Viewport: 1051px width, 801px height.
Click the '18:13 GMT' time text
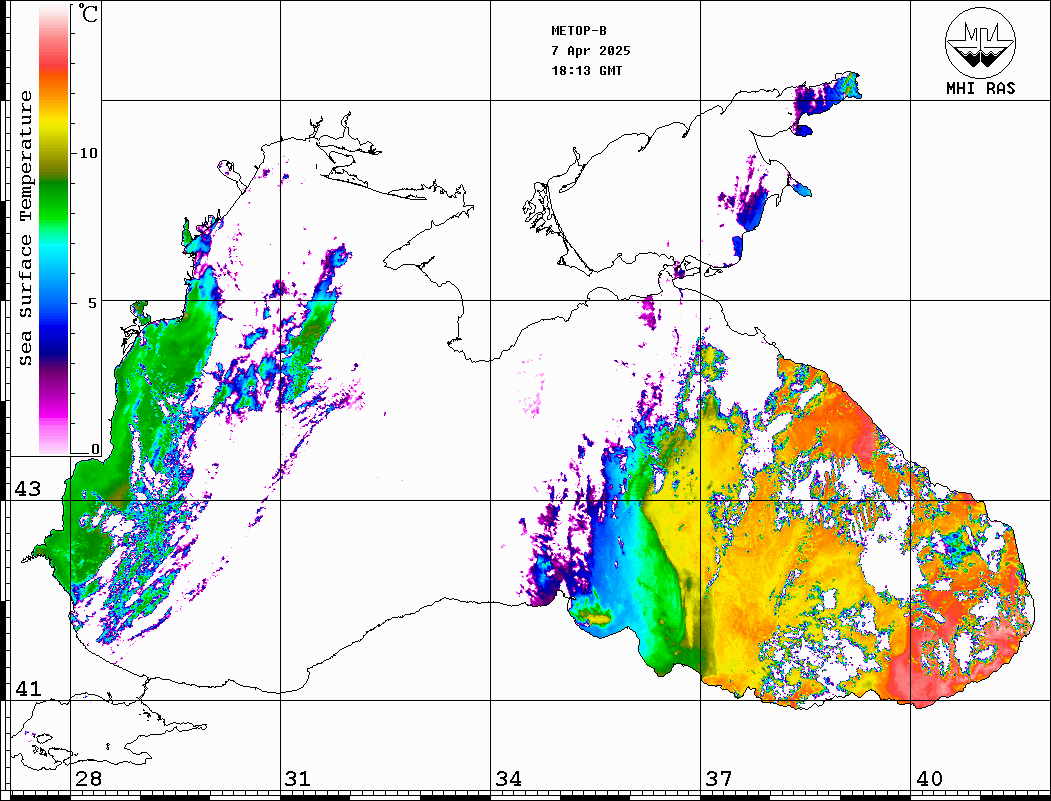click(586, 70)
